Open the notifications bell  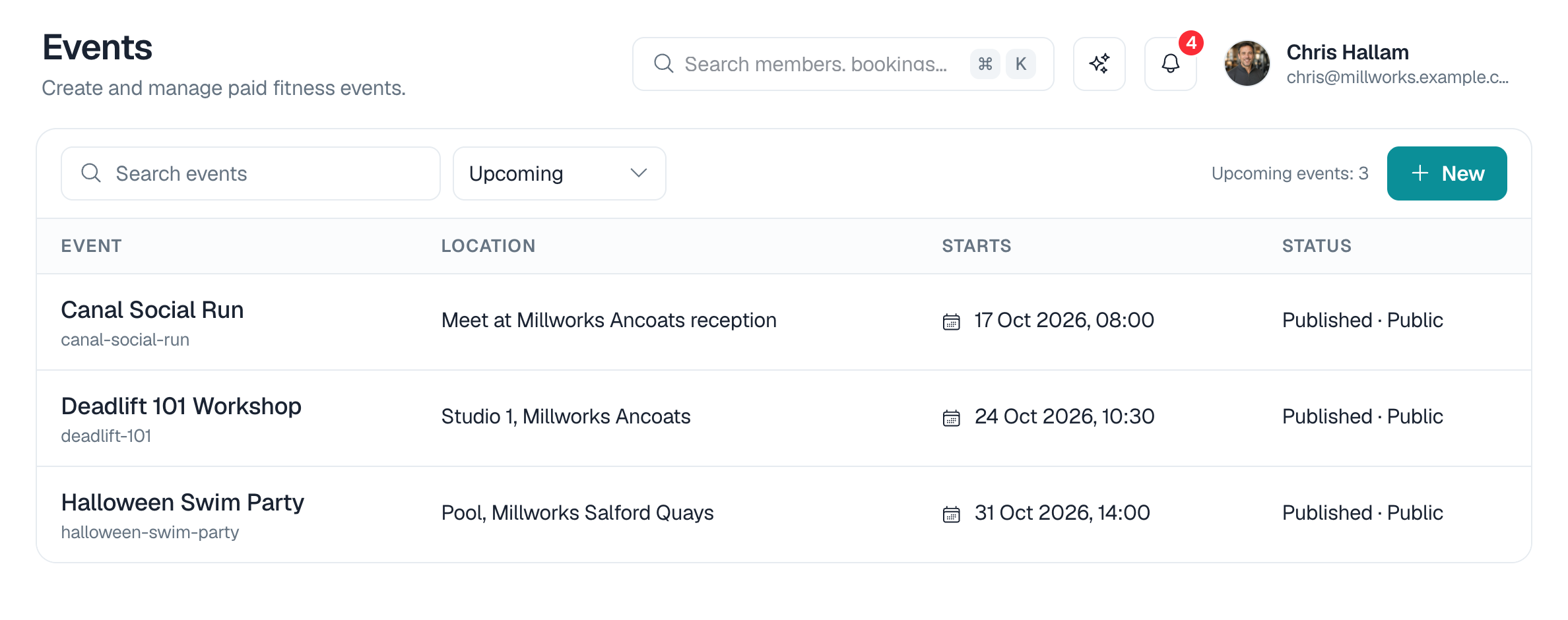(x=1170, y=64)
